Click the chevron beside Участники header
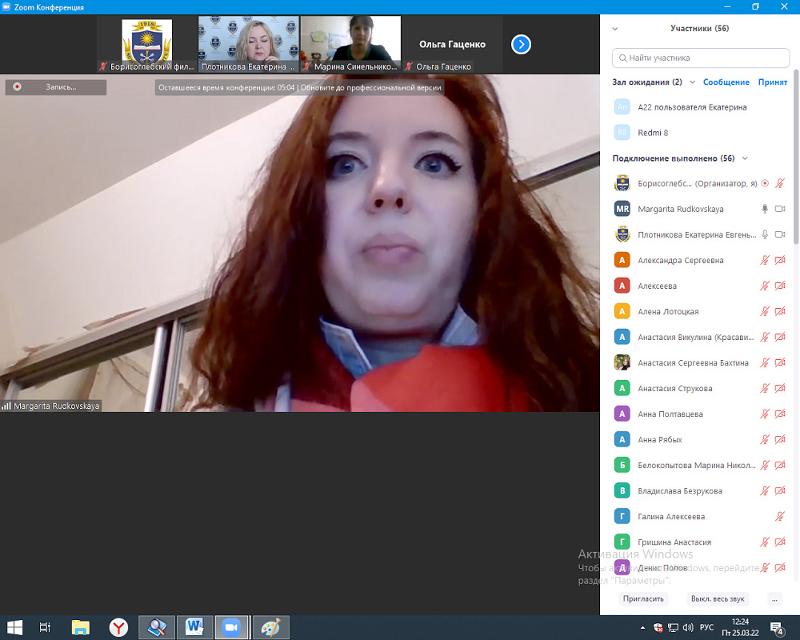Image resolution: width=800 pixels, height=640 pixels. [615, 29]
